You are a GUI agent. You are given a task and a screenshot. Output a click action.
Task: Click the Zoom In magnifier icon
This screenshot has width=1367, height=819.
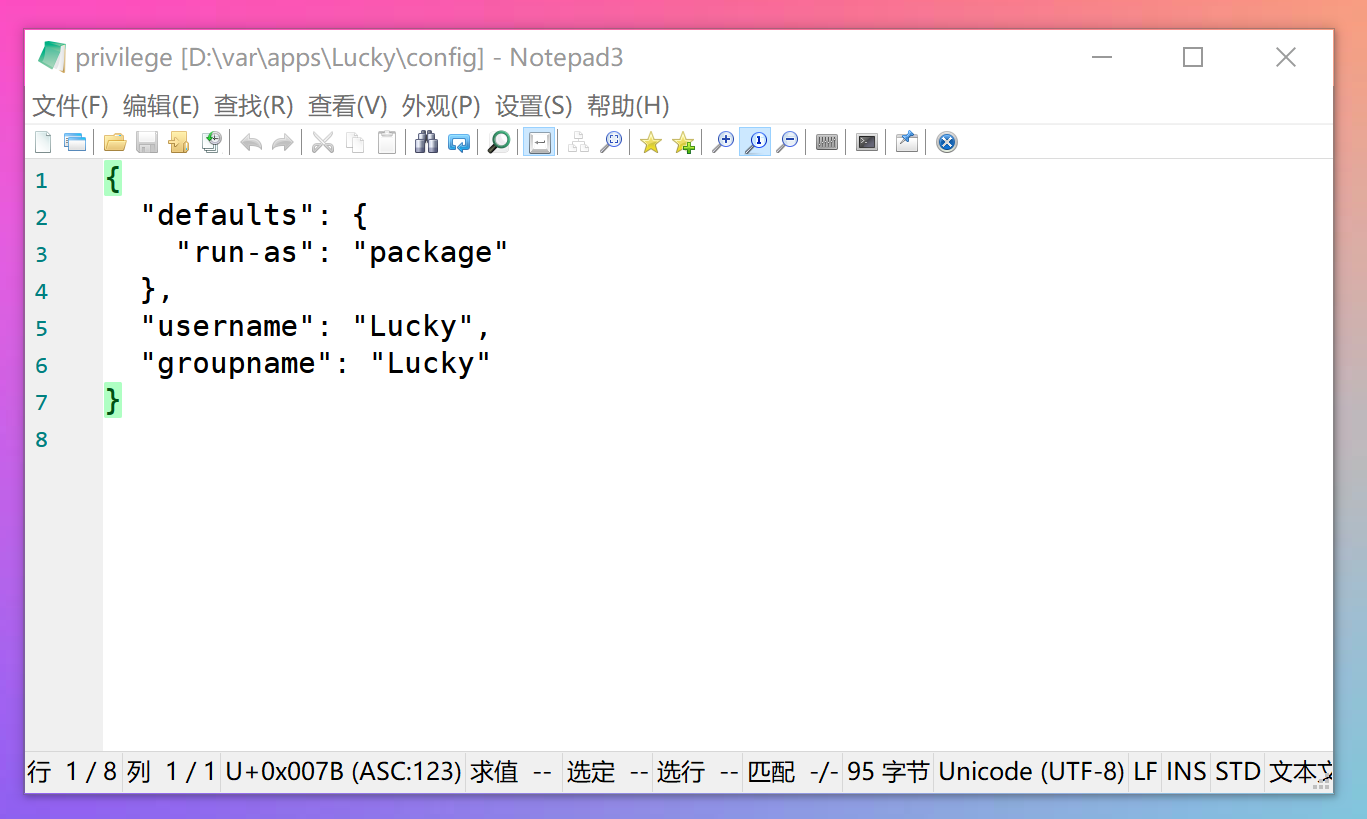(x=723, y=142)
